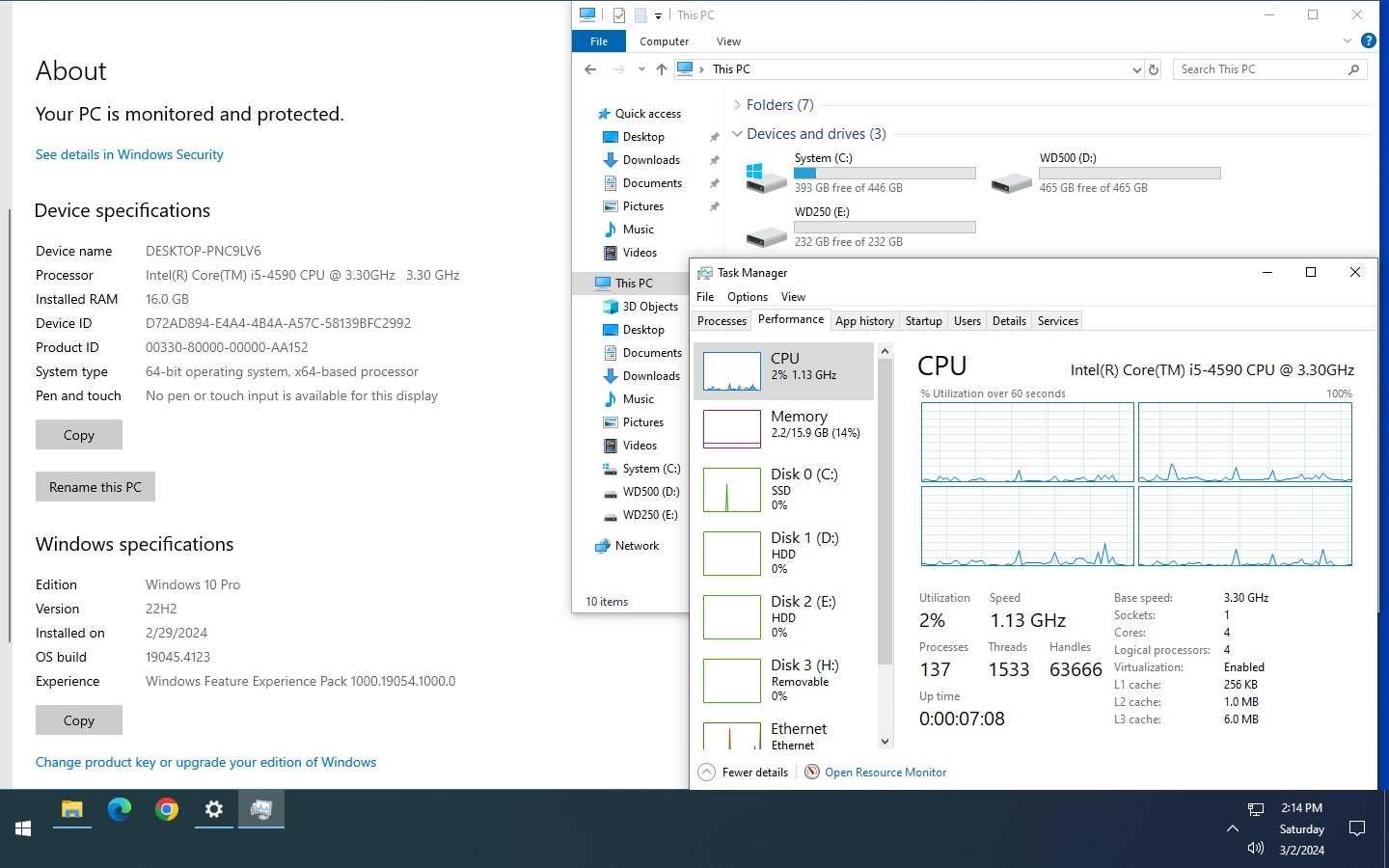The height and width of the screenshot is (868, 1389).
Task: Launch Microsoft Edge from the taskbar
Action: 120,809
